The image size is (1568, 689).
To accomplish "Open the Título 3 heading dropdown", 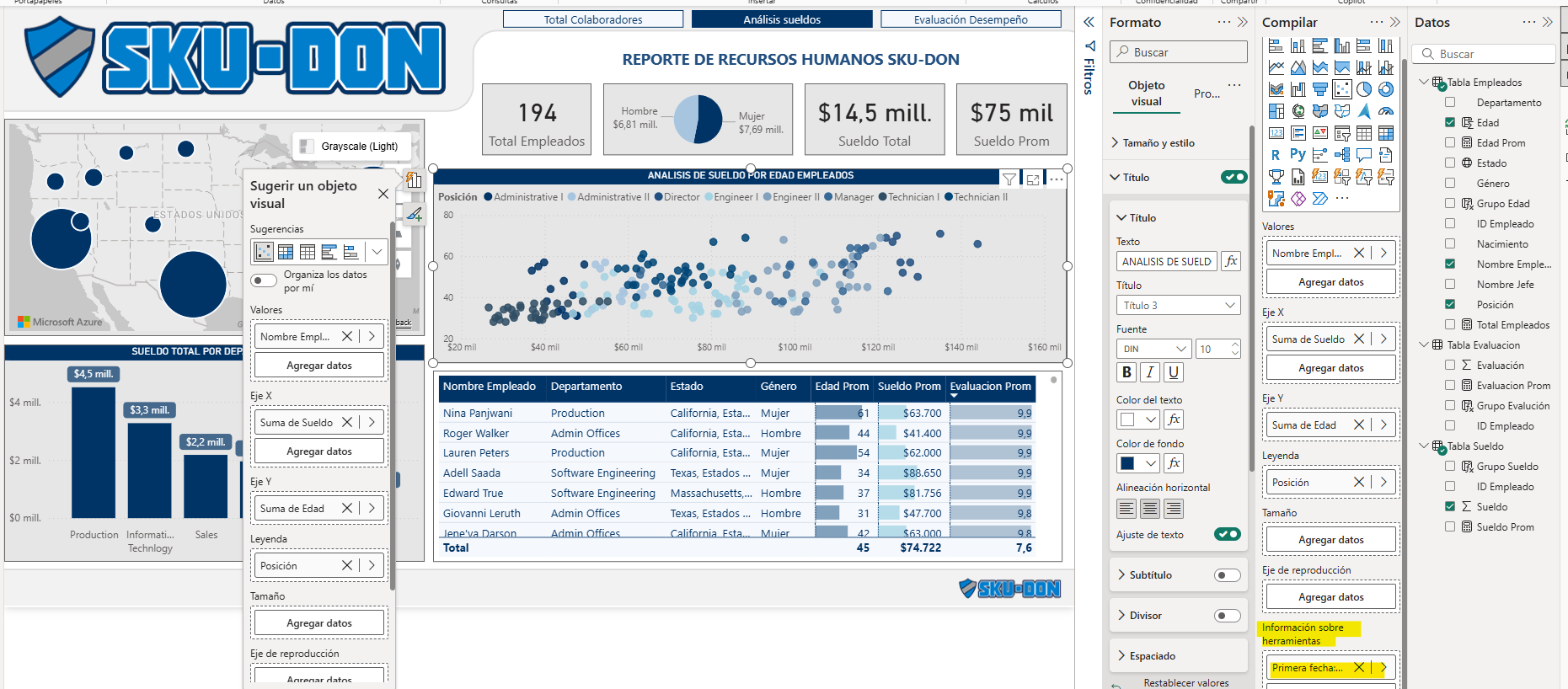I will pyautogui.click(x=1178, y=306).
